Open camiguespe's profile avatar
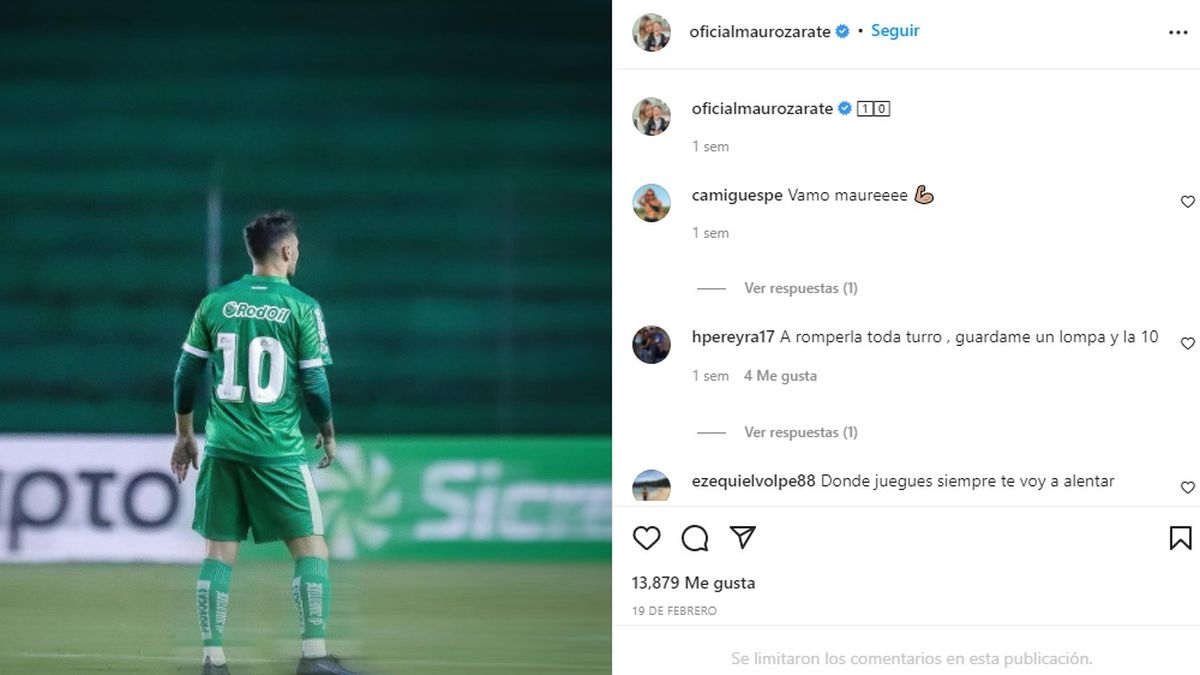The height and width of the screenshot is (675, 1200). coord(651,203)
